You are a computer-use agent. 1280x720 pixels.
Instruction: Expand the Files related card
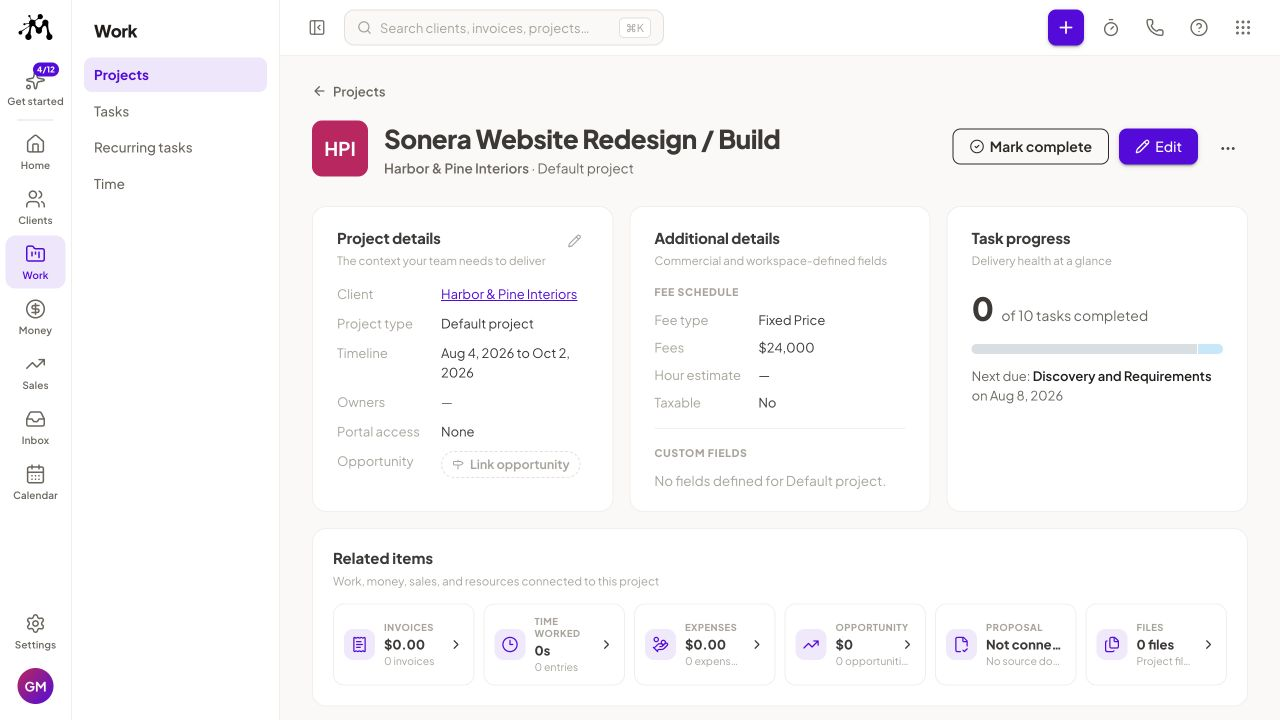(x=1156, y=645)
